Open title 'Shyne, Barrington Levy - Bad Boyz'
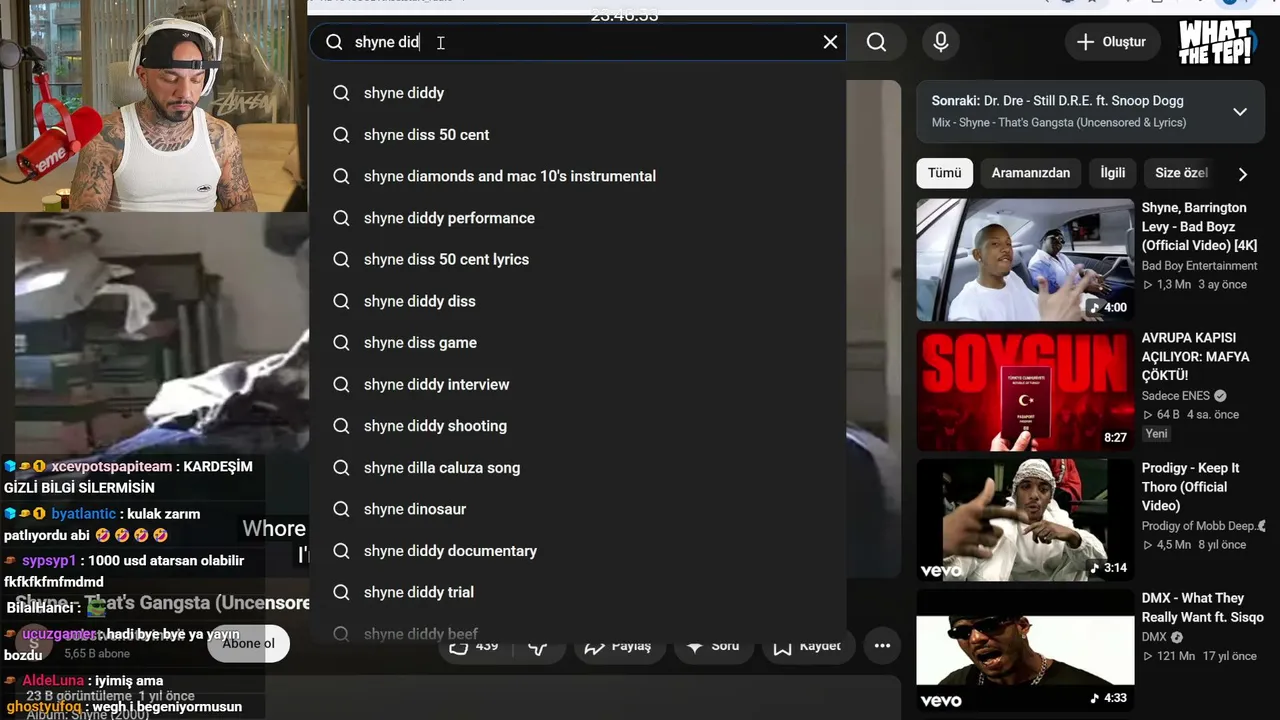 tap(1199, 226)
